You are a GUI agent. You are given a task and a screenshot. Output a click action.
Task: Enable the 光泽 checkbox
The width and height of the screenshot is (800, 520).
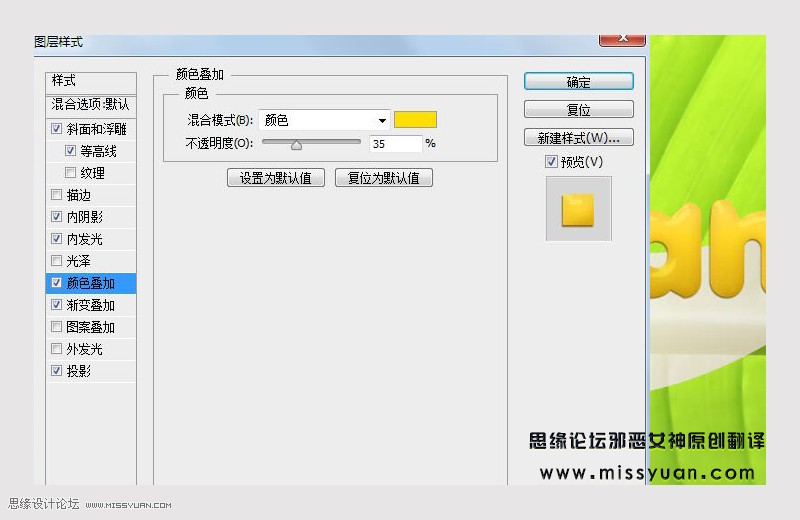tap(57, 261)
